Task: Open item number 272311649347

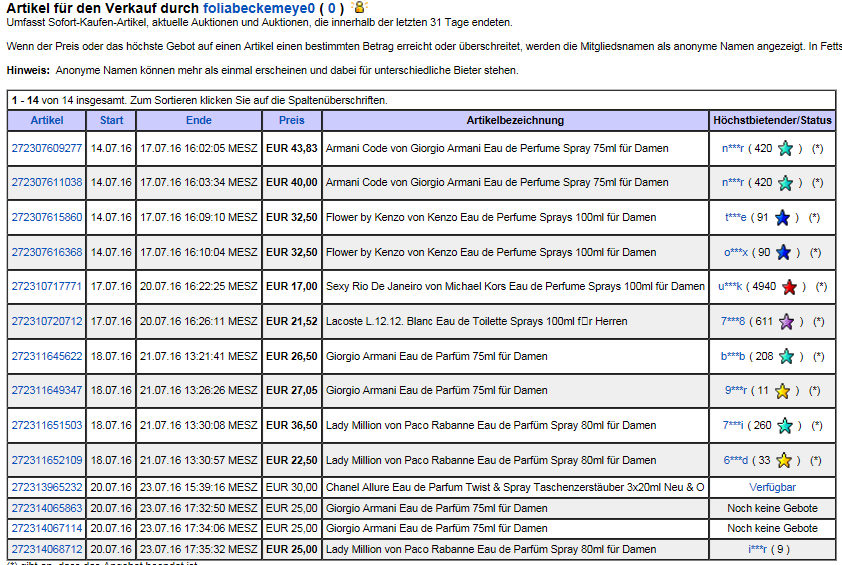Action: (47, 390)
